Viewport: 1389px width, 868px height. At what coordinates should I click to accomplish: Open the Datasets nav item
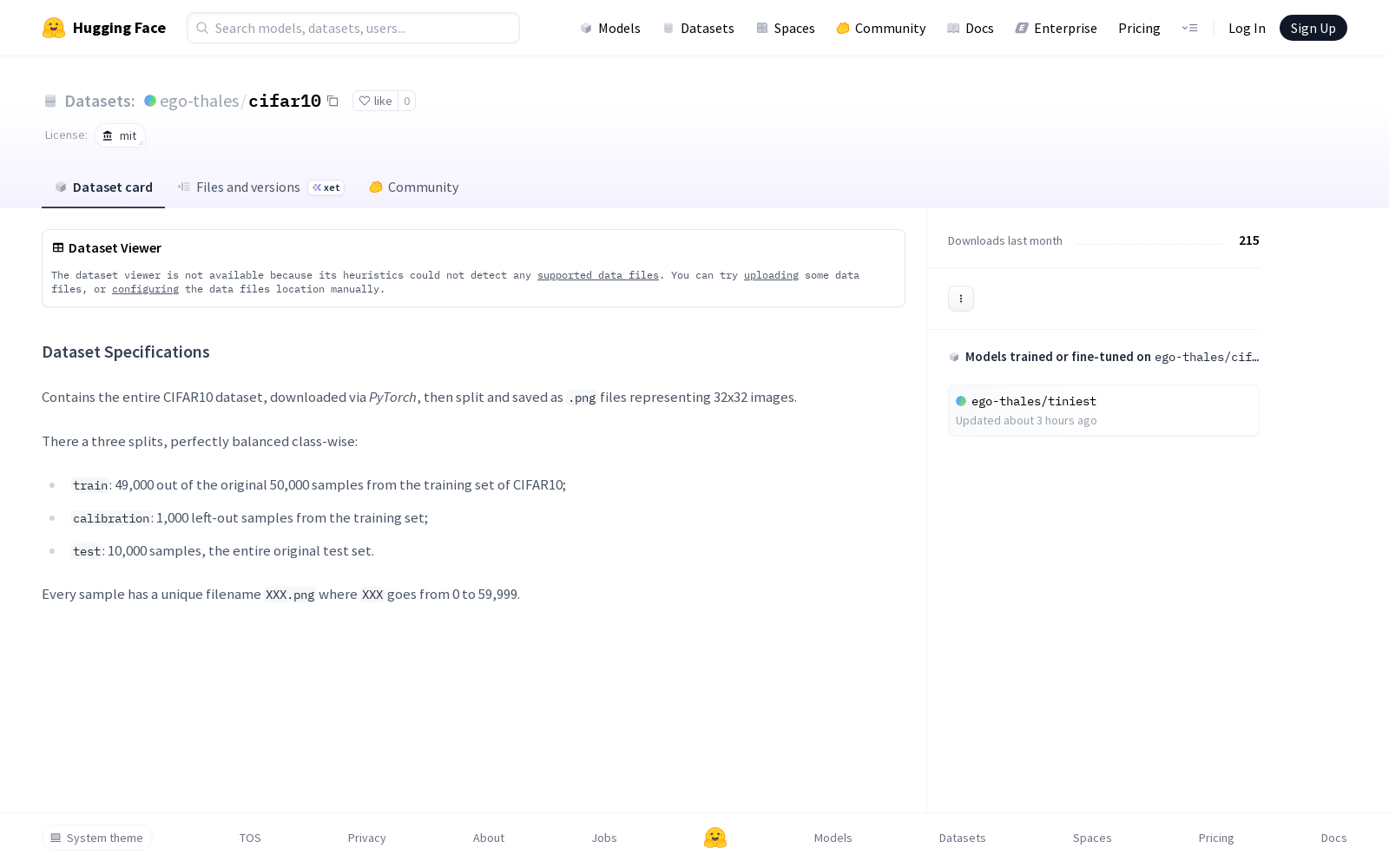tap(698, 28)
